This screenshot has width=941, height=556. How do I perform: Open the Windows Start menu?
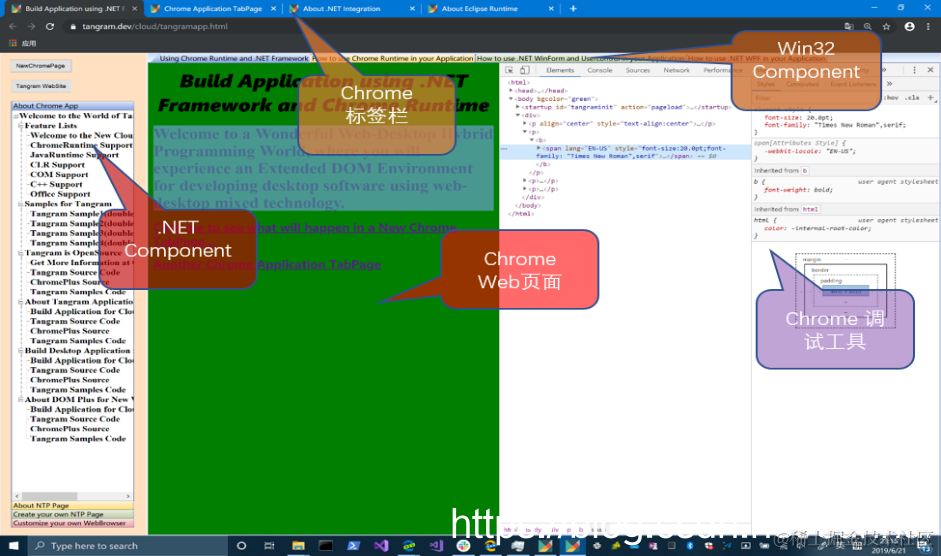pyautogui.click(x=13, y=546)
